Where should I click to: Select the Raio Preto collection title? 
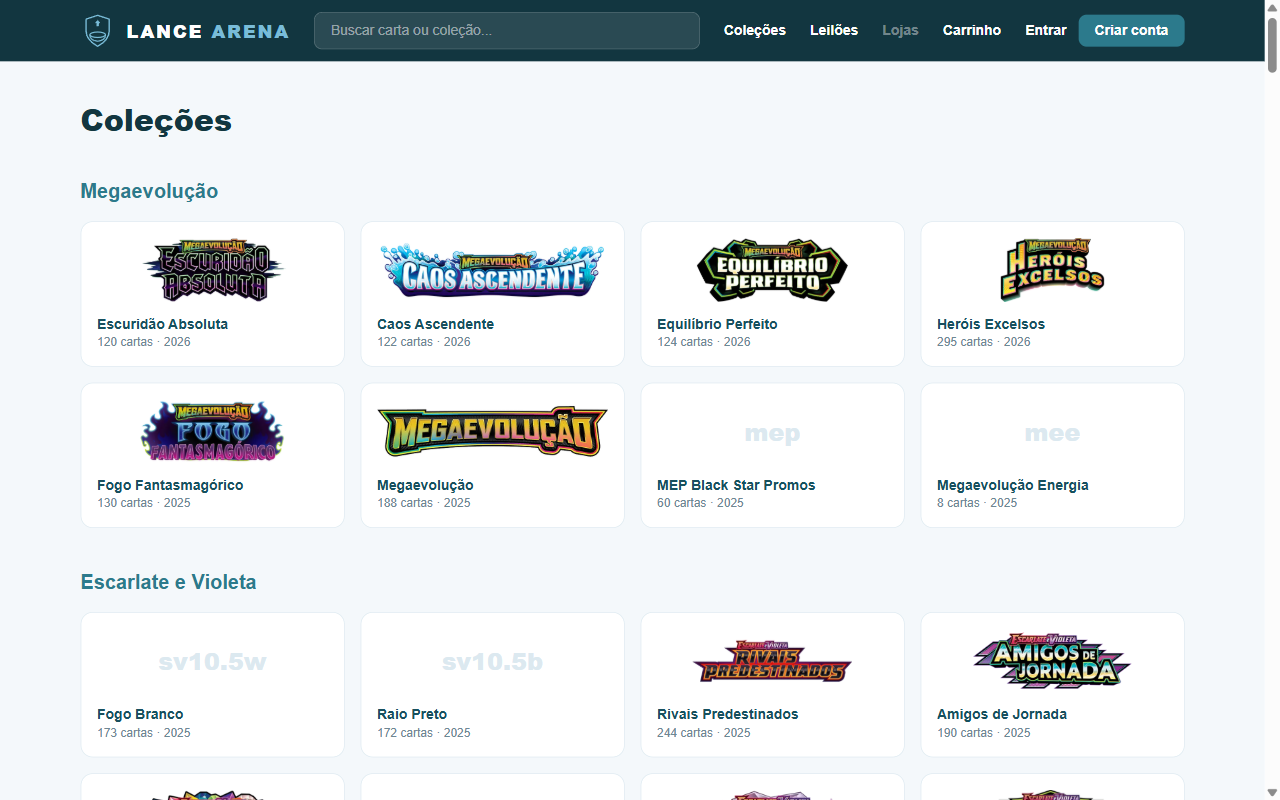[412, 714]
